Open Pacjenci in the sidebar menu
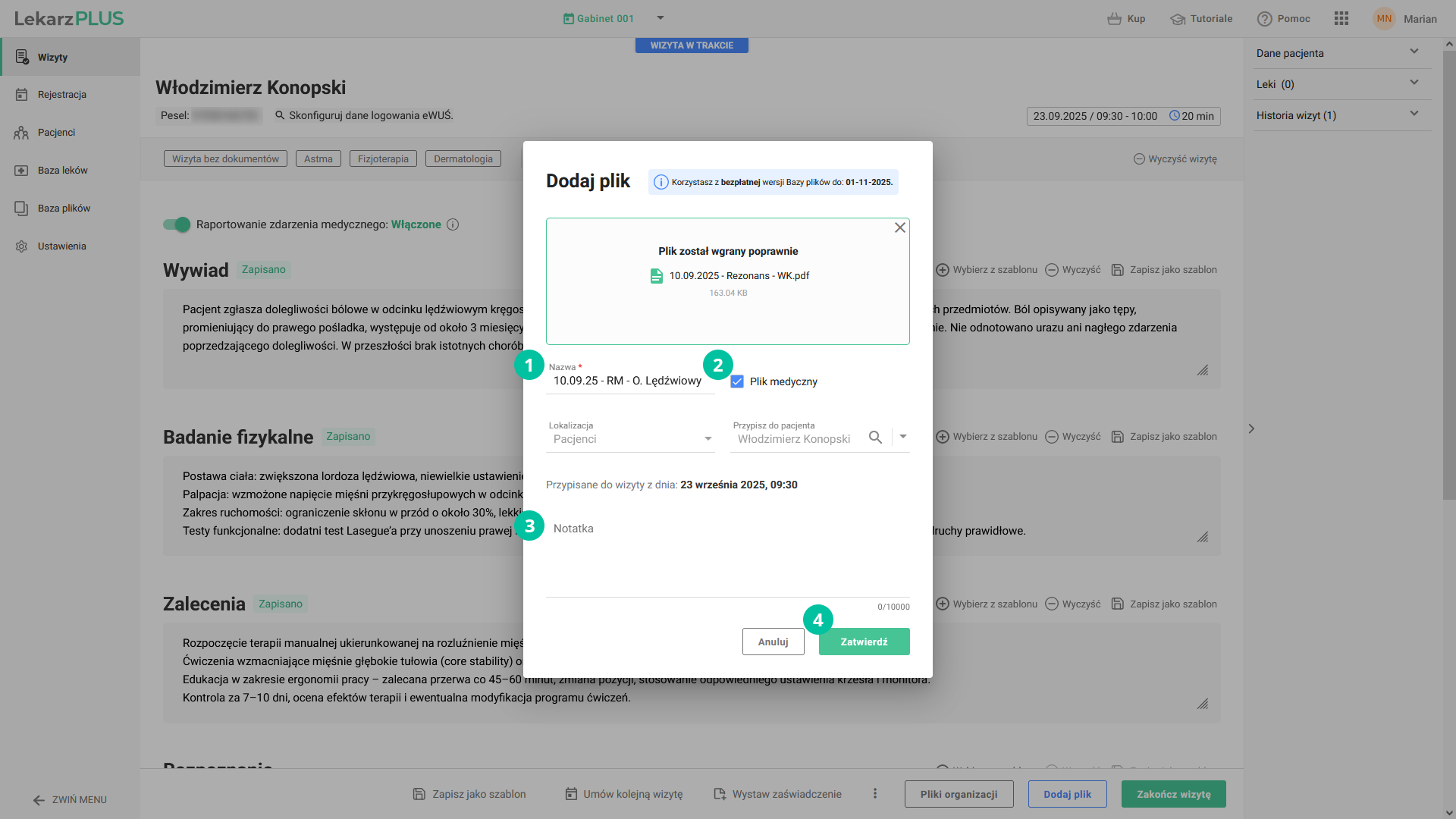Image resolution: width=1456 pixels, height=819 pixels. point(56,132)
